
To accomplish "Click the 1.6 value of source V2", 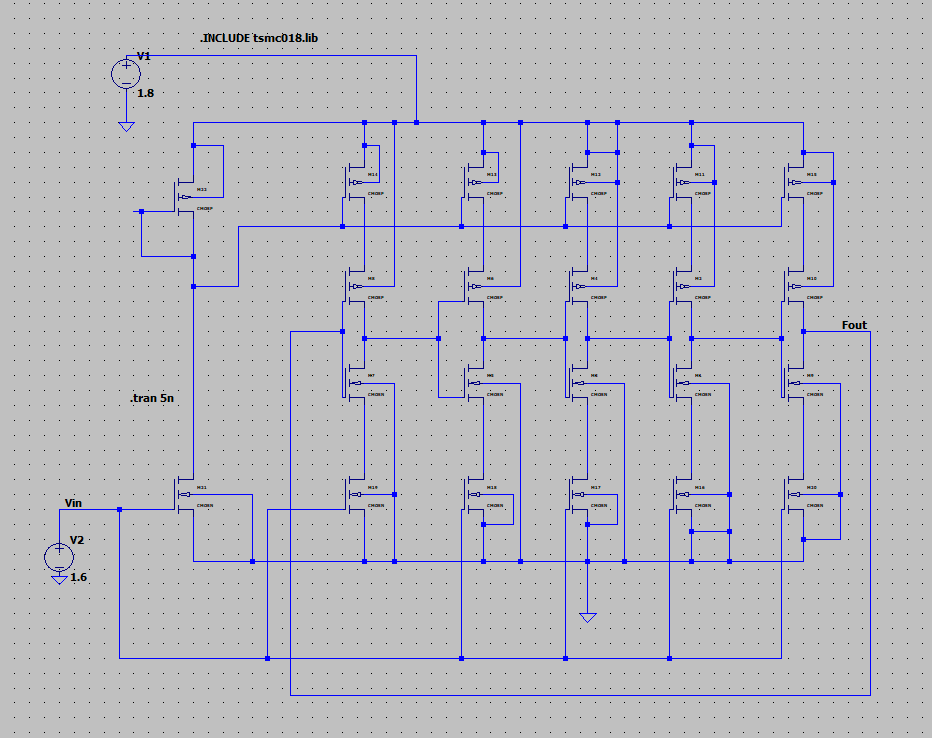I will pos(79,577).
